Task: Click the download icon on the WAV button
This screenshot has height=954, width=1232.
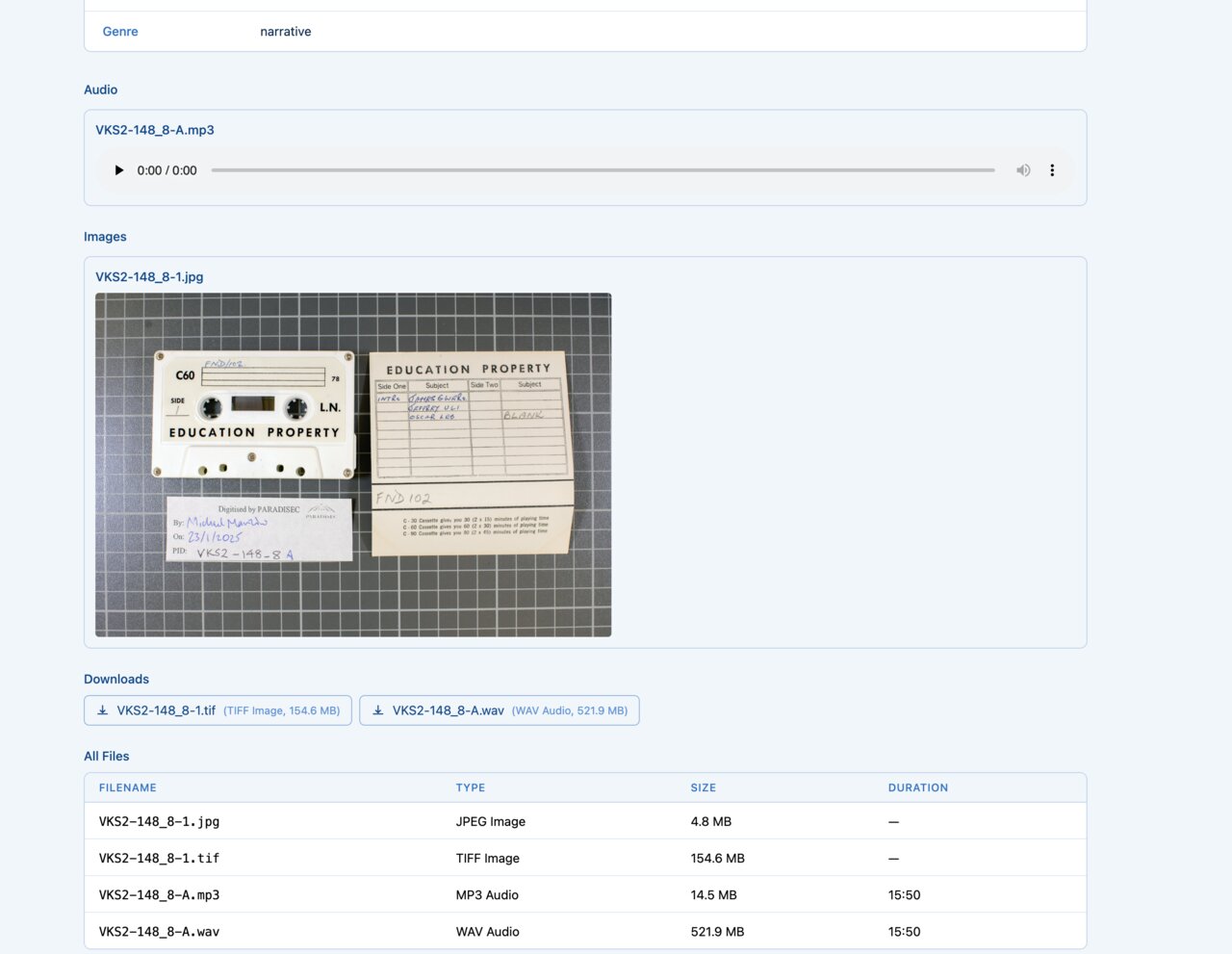Action: coord(377,709)
